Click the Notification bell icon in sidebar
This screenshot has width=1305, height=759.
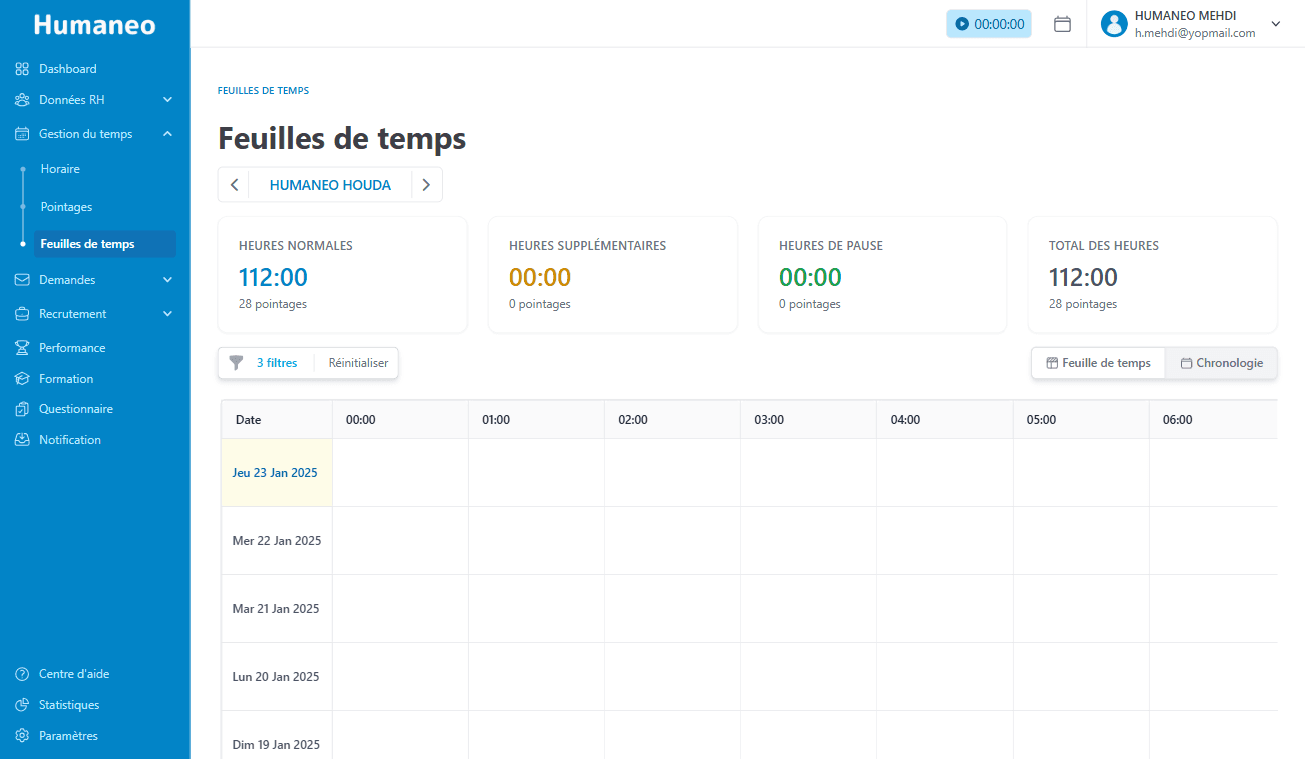click(21, 439)
